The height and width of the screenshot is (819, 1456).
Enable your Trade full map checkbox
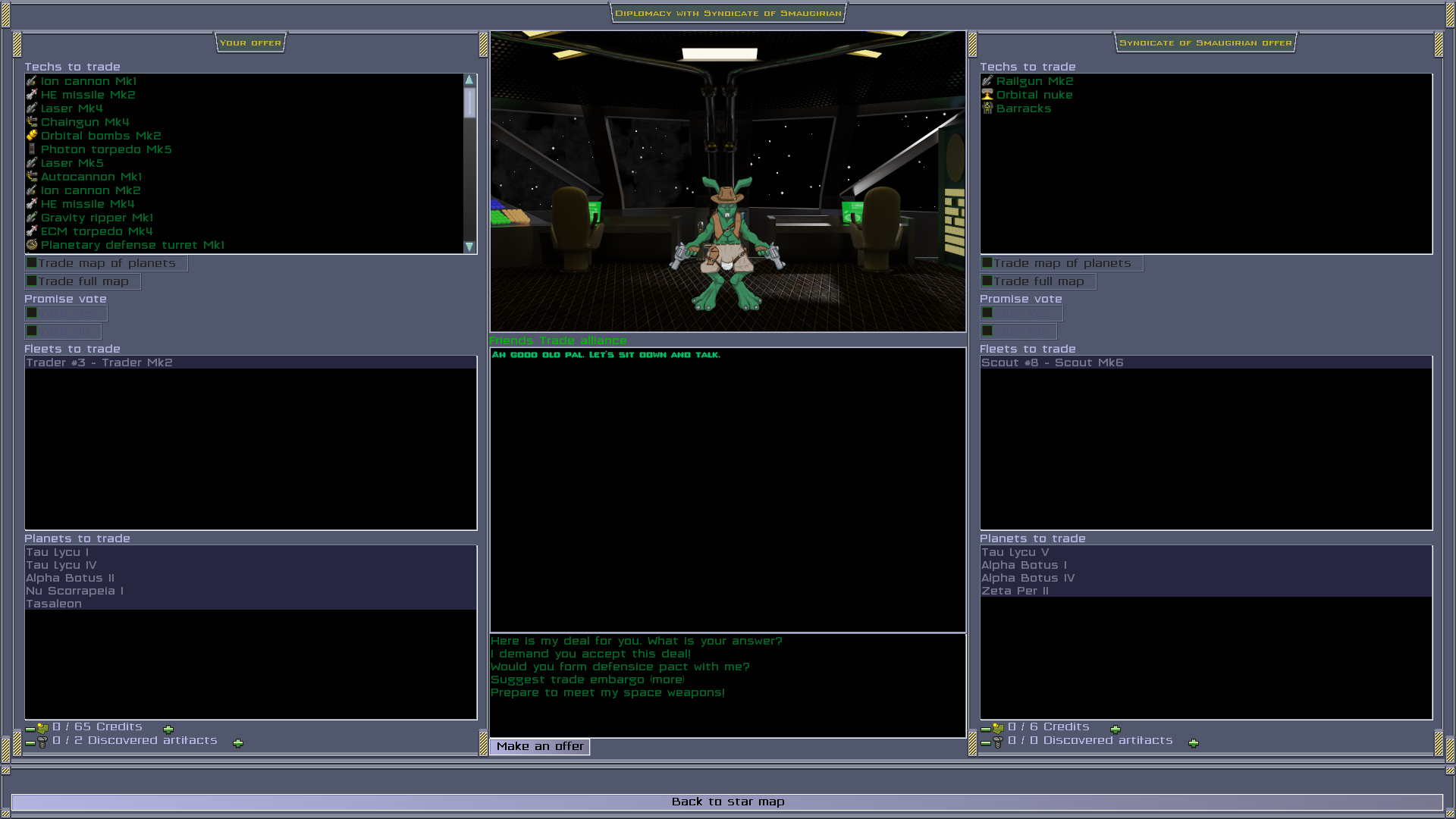point(32,281)
